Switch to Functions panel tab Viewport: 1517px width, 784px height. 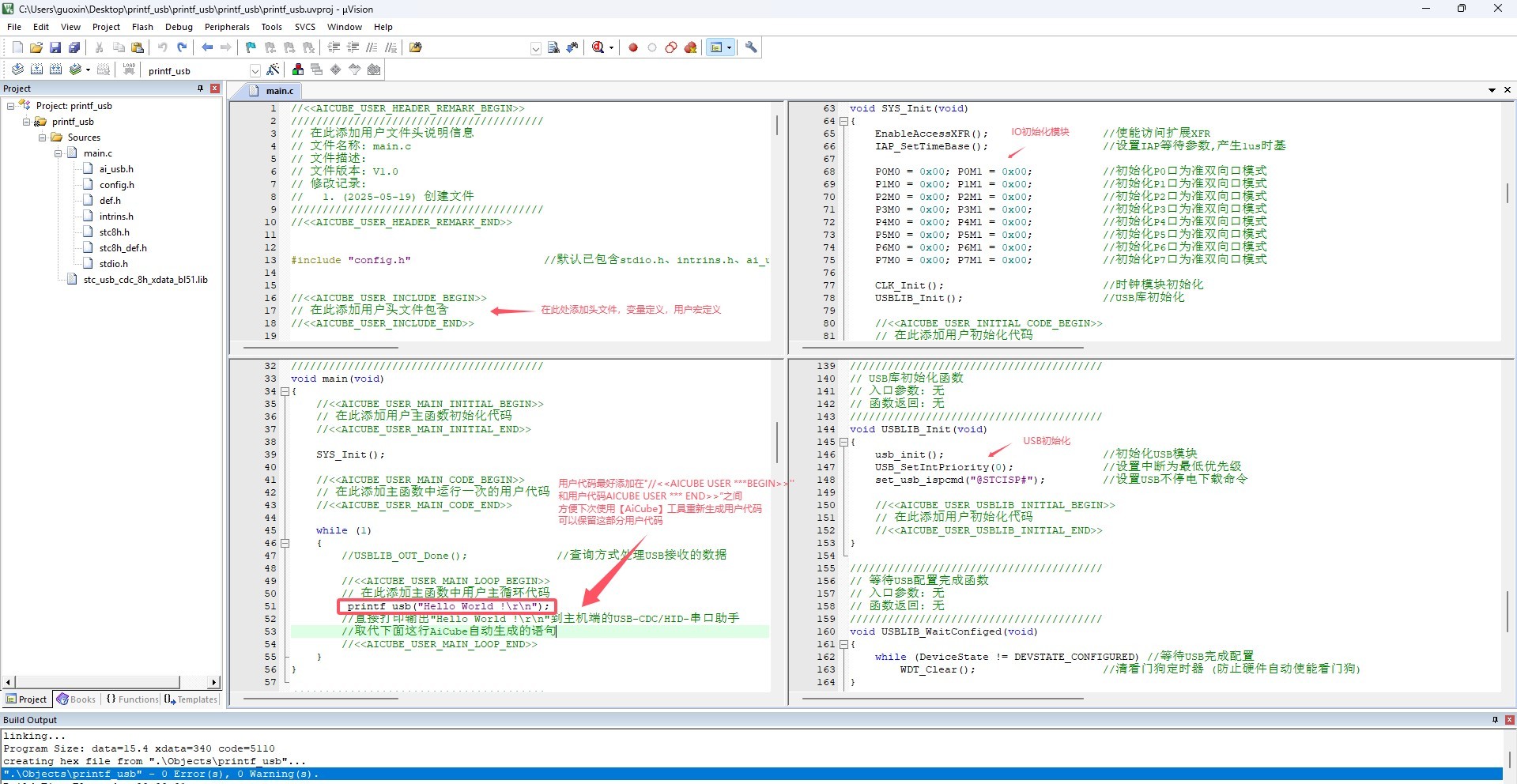point(132,699)
